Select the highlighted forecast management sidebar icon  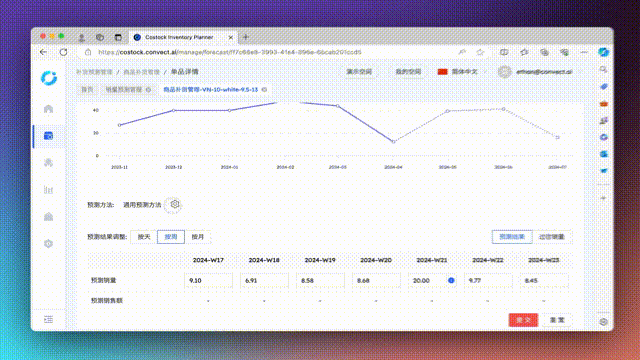coord(49,136)
